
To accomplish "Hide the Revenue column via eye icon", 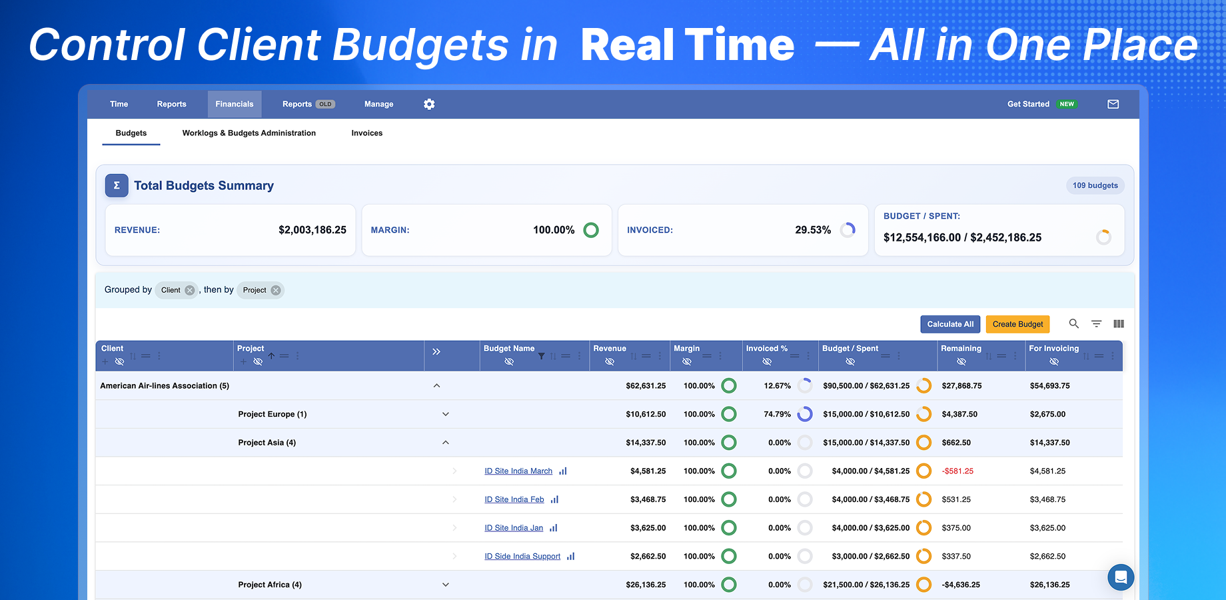I will [609, 362].
